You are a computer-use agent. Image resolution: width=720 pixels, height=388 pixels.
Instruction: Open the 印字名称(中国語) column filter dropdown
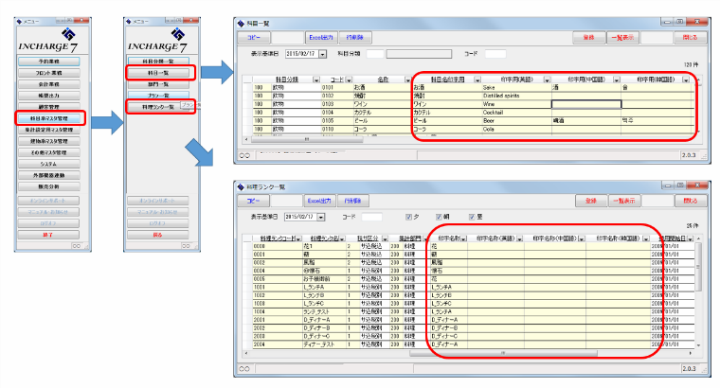click(x=581, y=239)
